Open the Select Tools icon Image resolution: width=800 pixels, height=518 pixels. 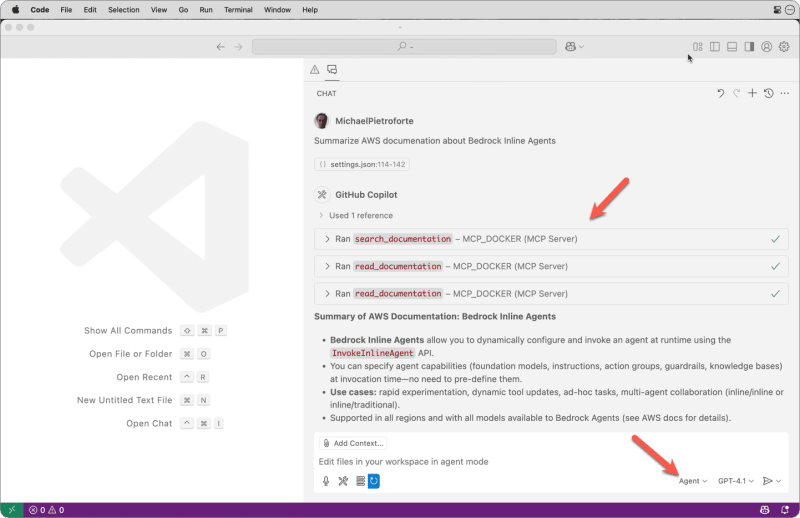[x=343, y=481]
